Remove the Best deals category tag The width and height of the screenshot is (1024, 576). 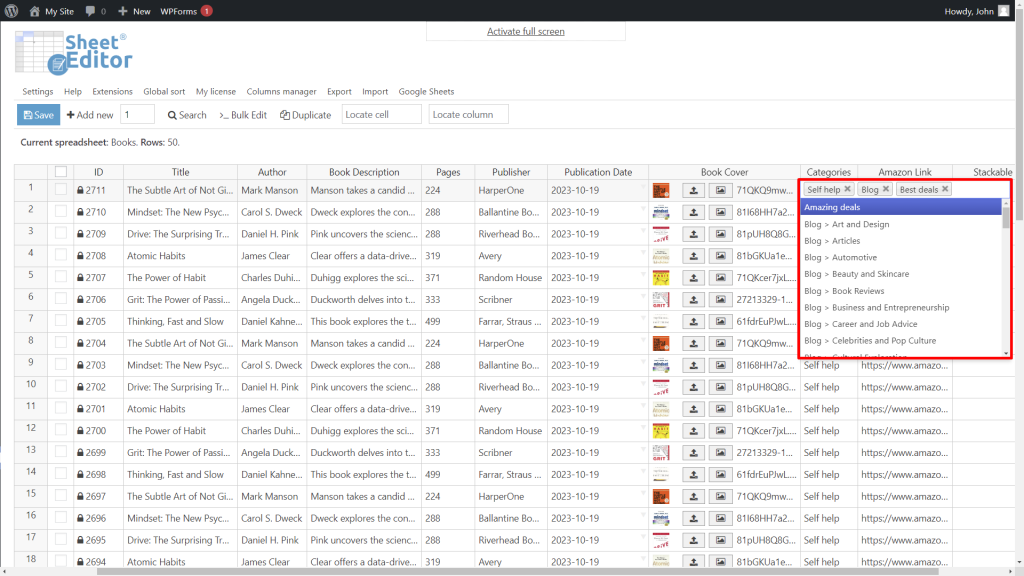click(x=945, y=189)
